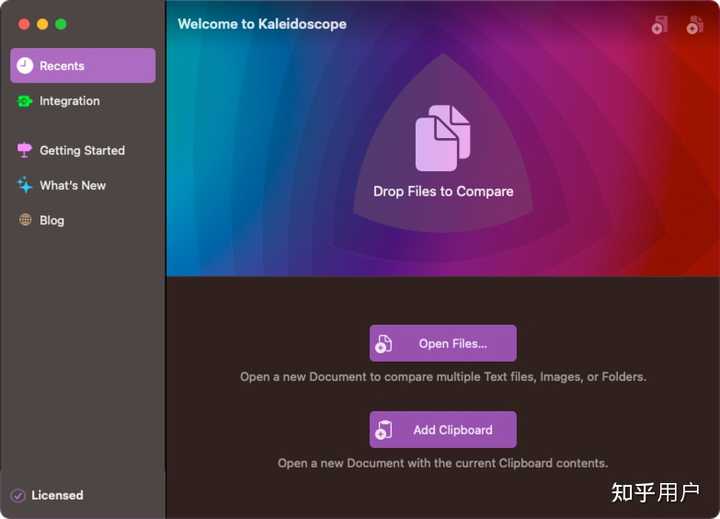Open the Getting Started guide

pyautogui.click(x=83, y=150)
